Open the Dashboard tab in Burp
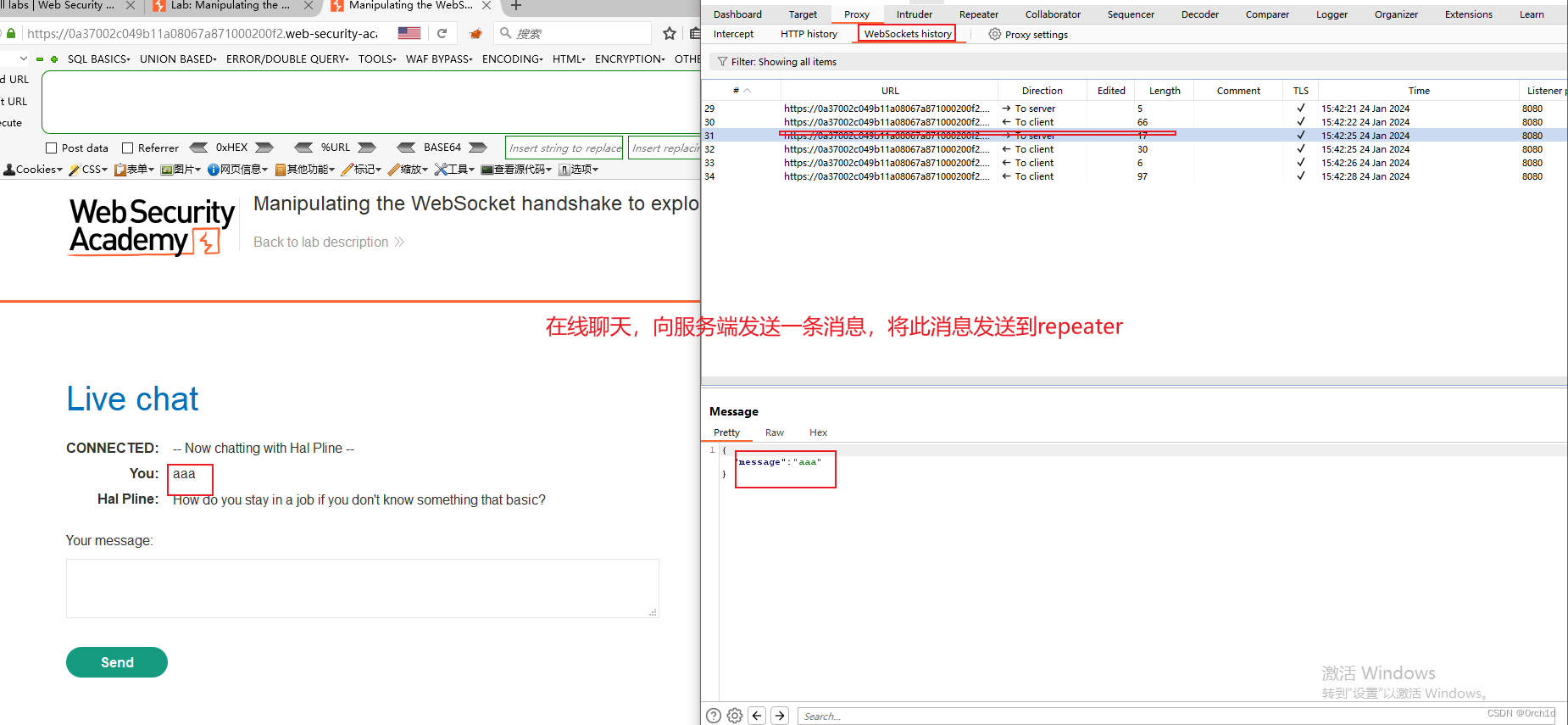The height and width of the screenshot is (725, 1568). 737,14
